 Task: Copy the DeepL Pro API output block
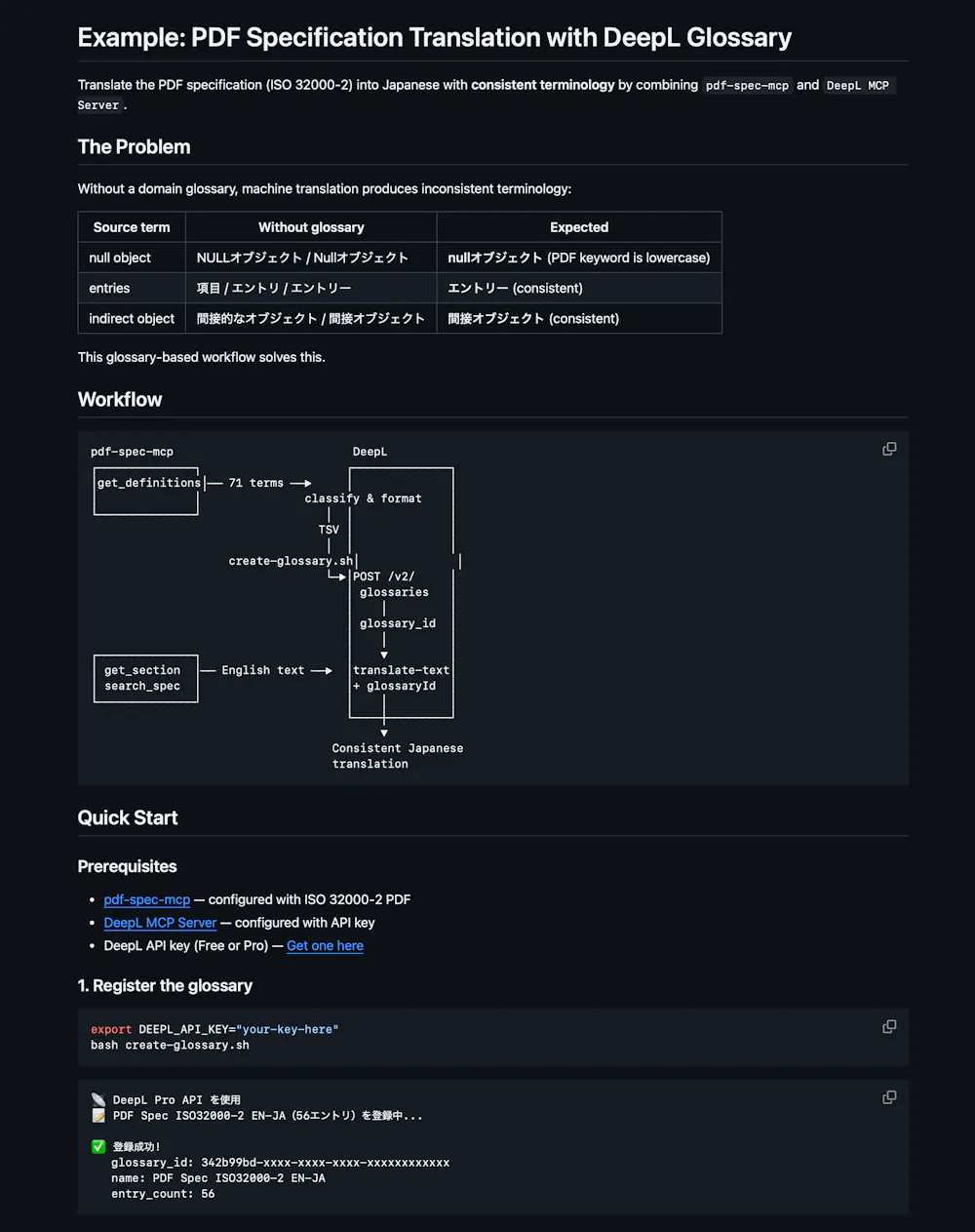pyautogui.click(x=889, y=1097)
